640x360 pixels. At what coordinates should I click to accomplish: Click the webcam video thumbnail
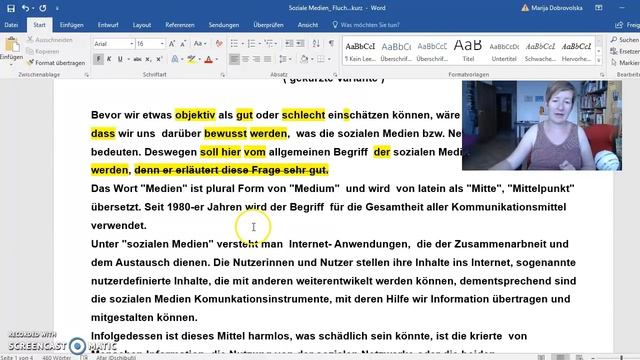point(542,125)
